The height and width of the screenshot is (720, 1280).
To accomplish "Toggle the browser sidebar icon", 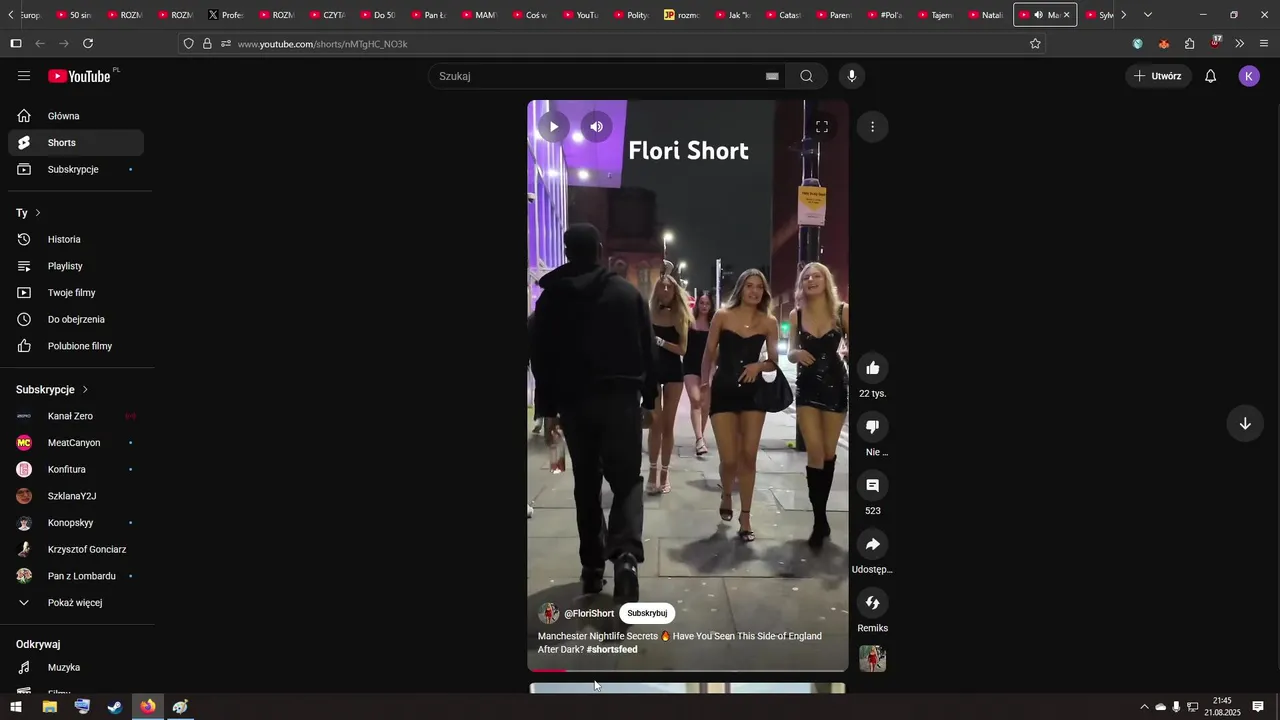I will coord(15,44).
